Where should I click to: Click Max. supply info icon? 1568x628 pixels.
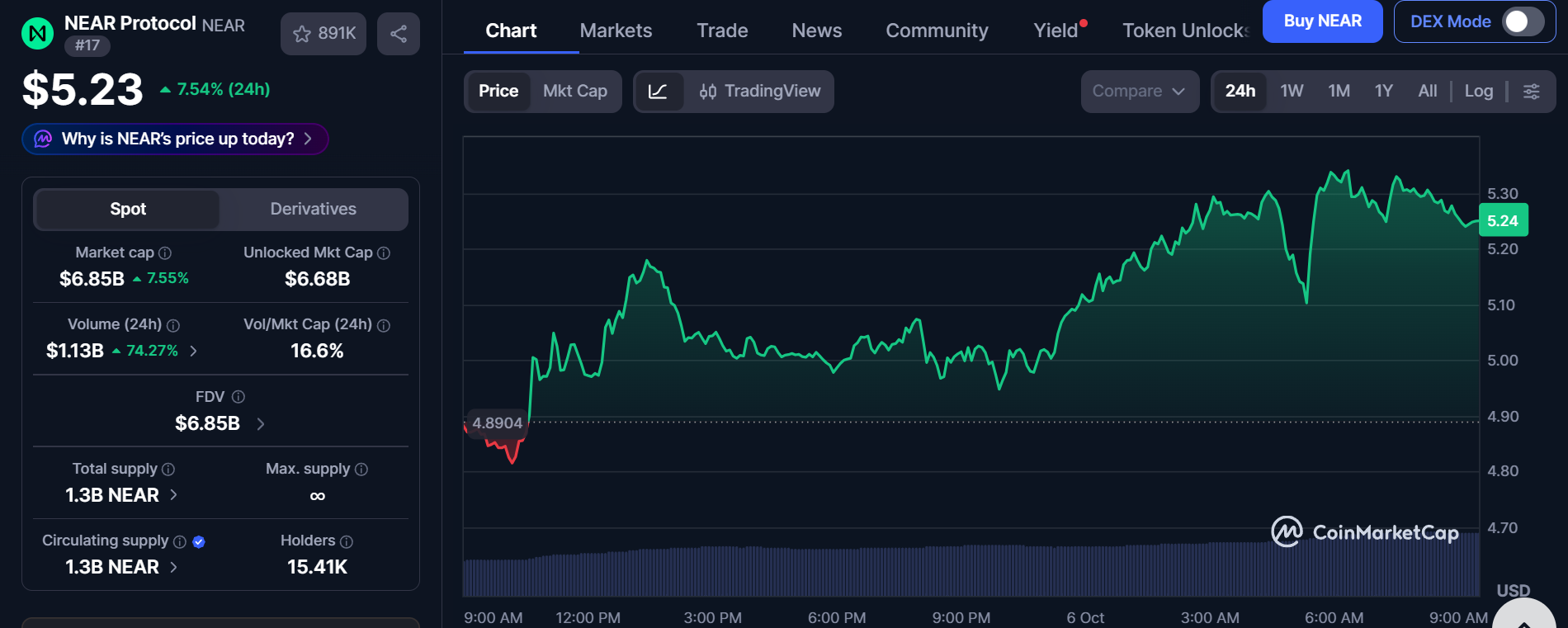click(361, 469)
